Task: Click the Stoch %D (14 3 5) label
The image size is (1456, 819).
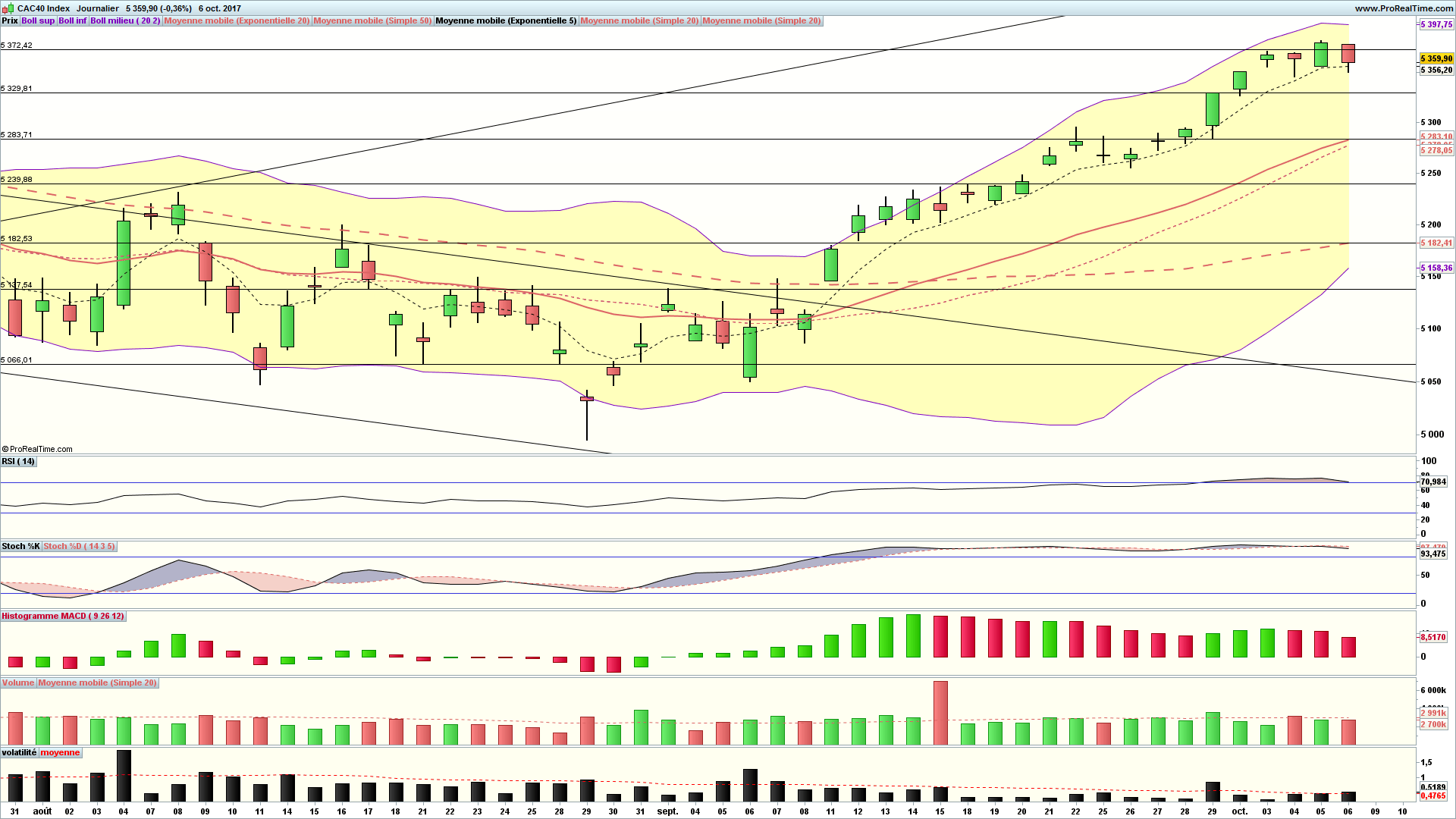Action: click(x=79, y=547)
